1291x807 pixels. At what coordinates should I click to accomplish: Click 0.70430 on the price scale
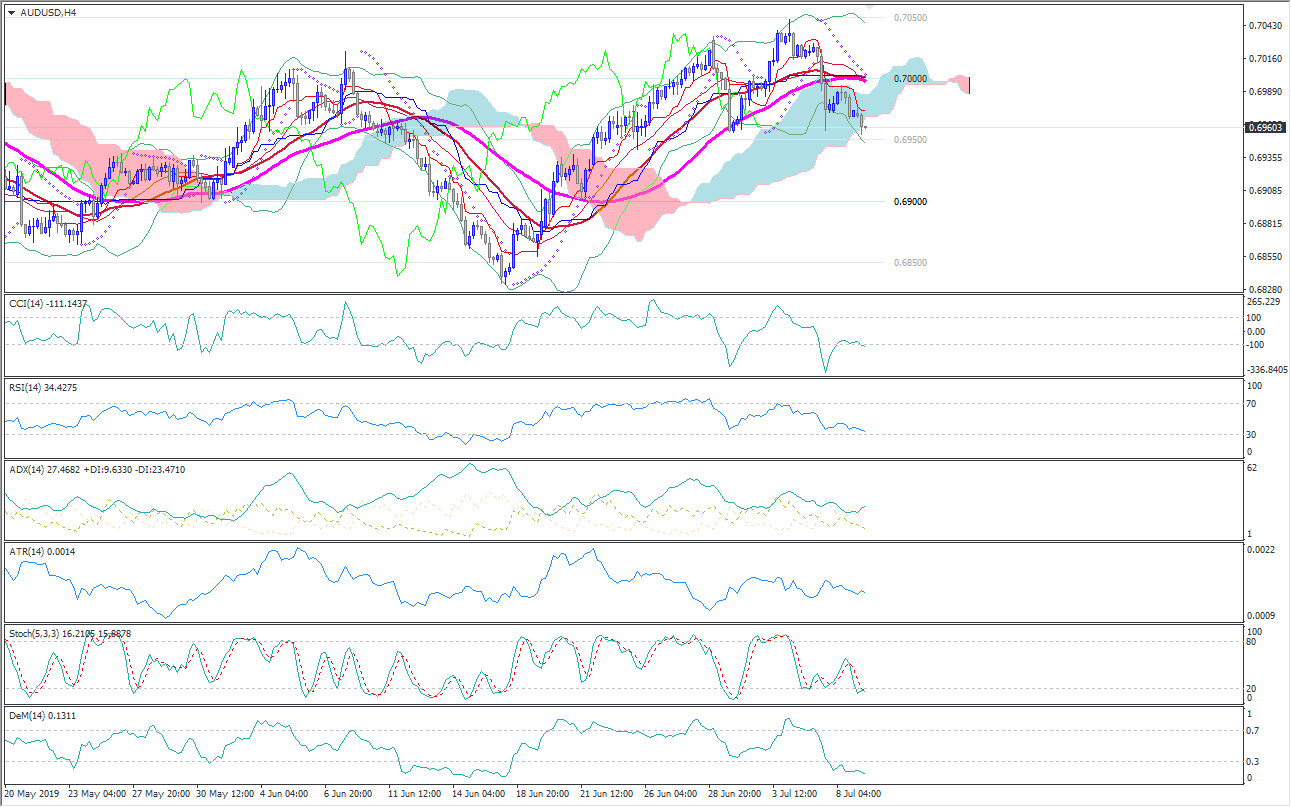(1262, 25)
